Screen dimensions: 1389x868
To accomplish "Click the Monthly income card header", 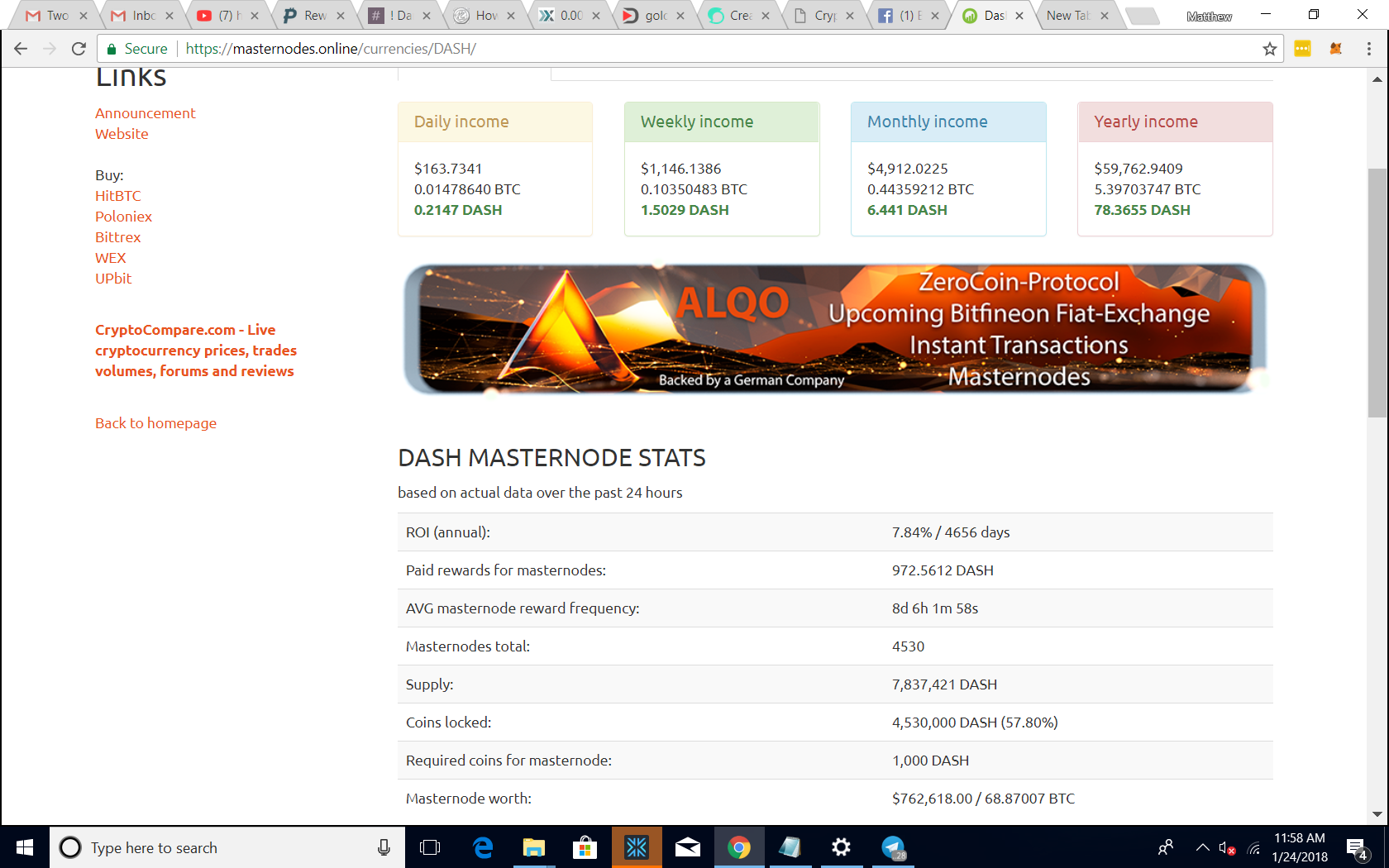I will (948, 122).
